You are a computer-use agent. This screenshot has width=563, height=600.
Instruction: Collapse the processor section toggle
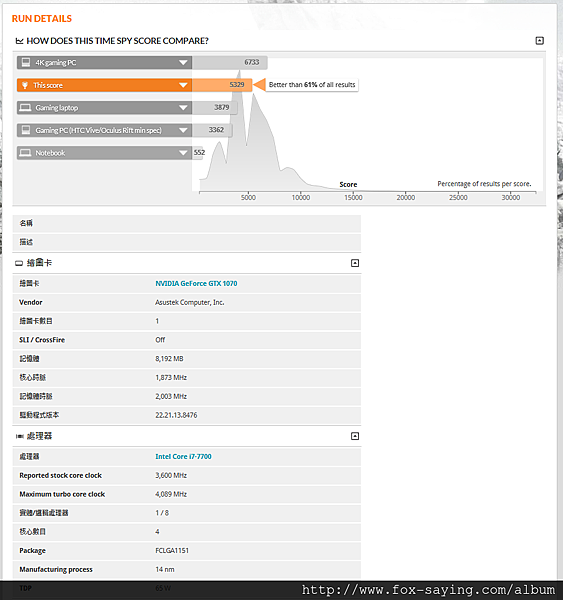pos(355,436)
